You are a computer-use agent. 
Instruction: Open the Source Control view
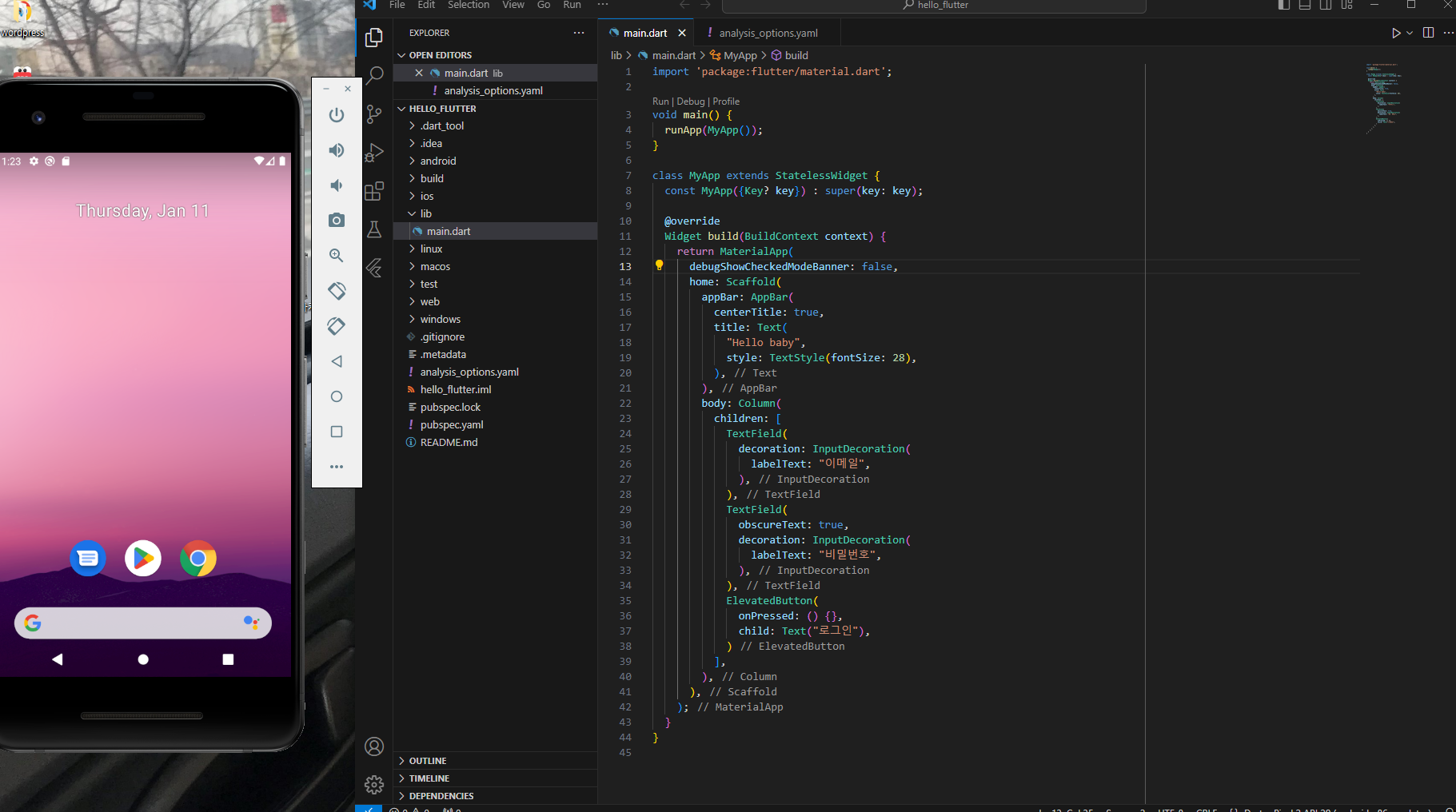[374, 114]
